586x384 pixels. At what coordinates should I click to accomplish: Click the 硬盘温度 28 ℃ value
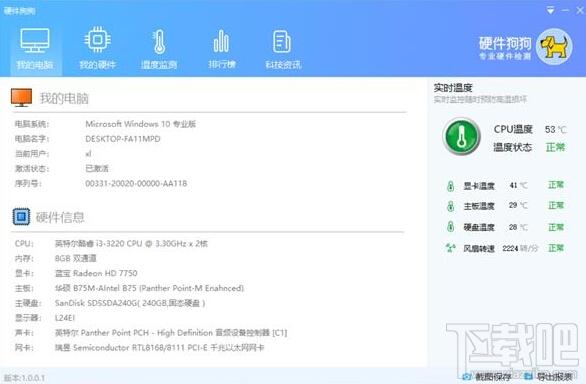click(518, 227)
